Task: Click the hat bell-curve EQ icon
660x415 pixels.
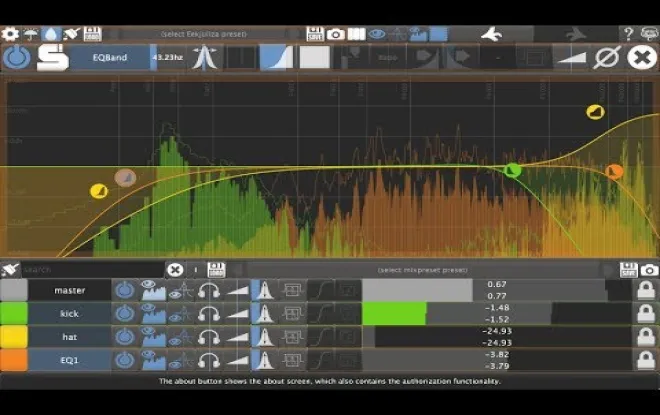Action: [x=264, y=337]
